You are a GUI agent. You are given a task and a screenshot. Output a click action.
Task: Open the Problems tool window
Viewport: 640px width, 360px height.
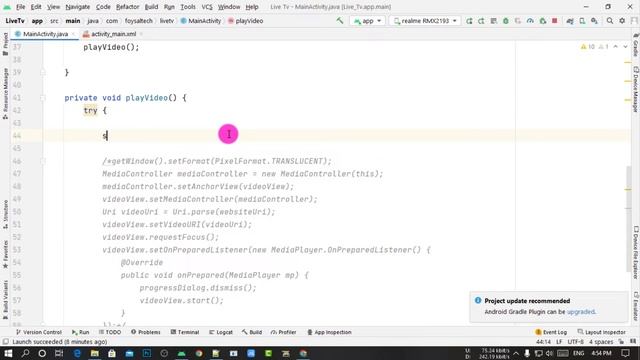[145, 332]
